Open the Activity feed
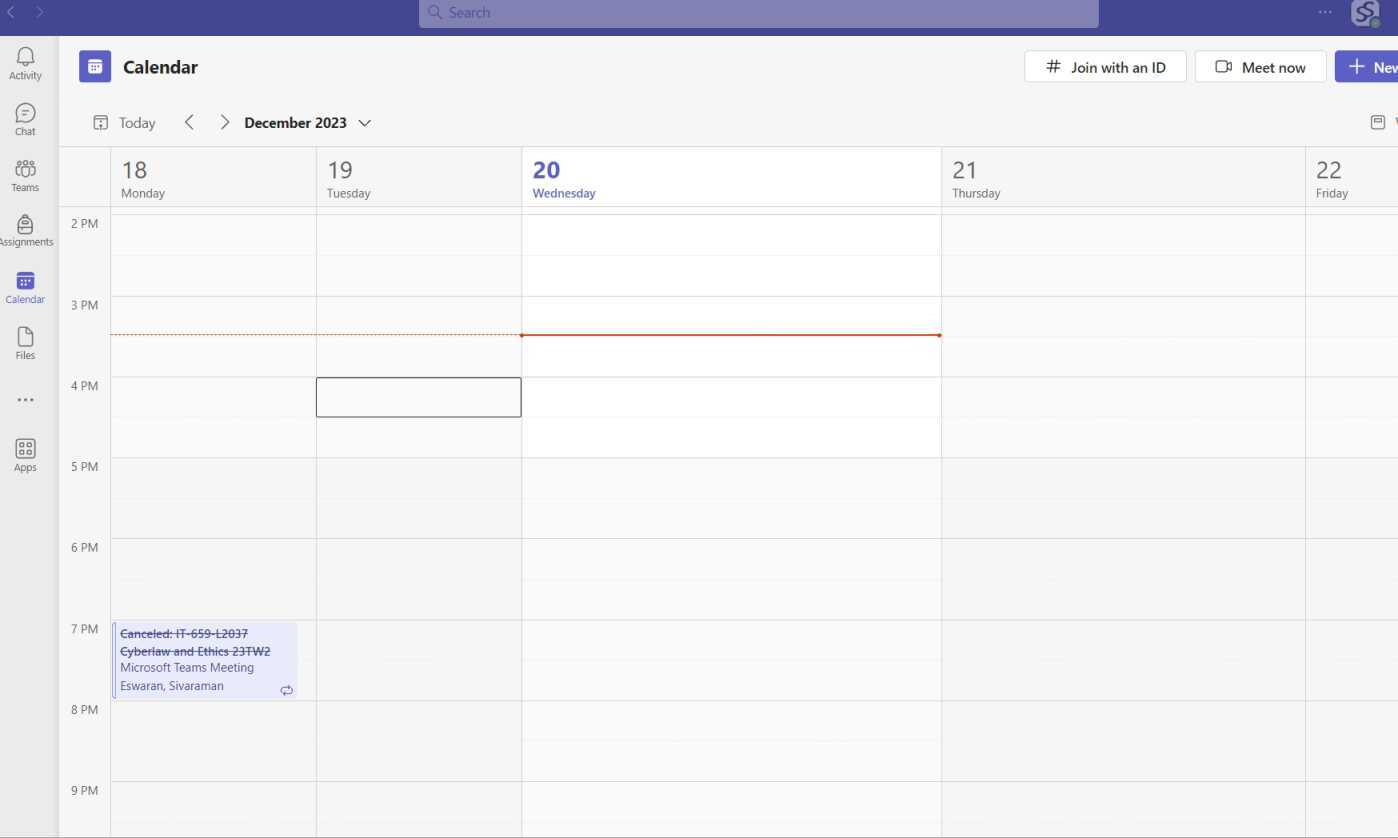The width and height of the screenshot is (1398, 838). click(x=25, y=63)
